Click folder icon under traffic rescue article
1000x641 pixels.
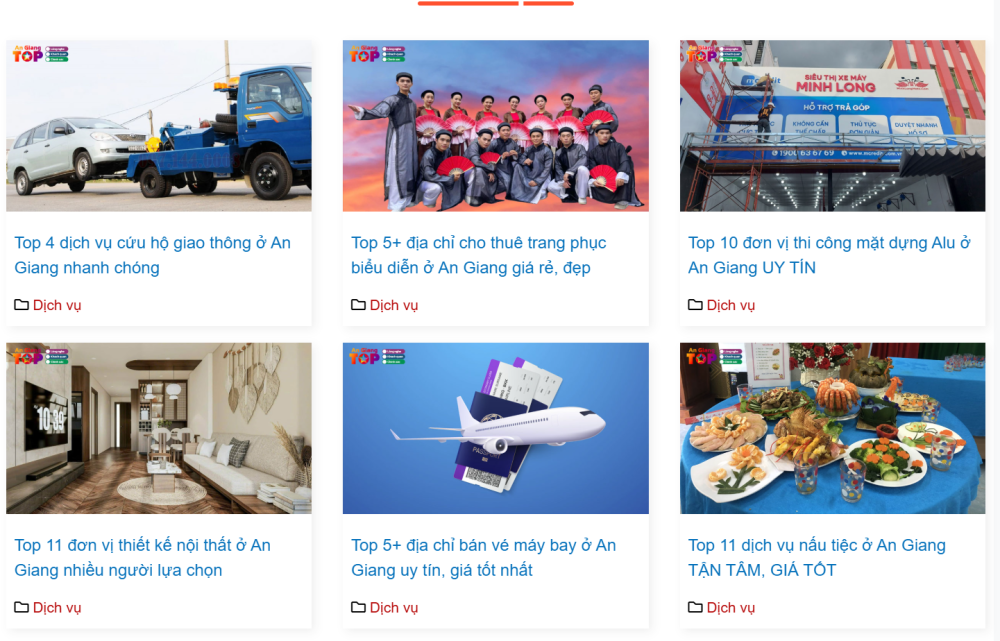21,305
